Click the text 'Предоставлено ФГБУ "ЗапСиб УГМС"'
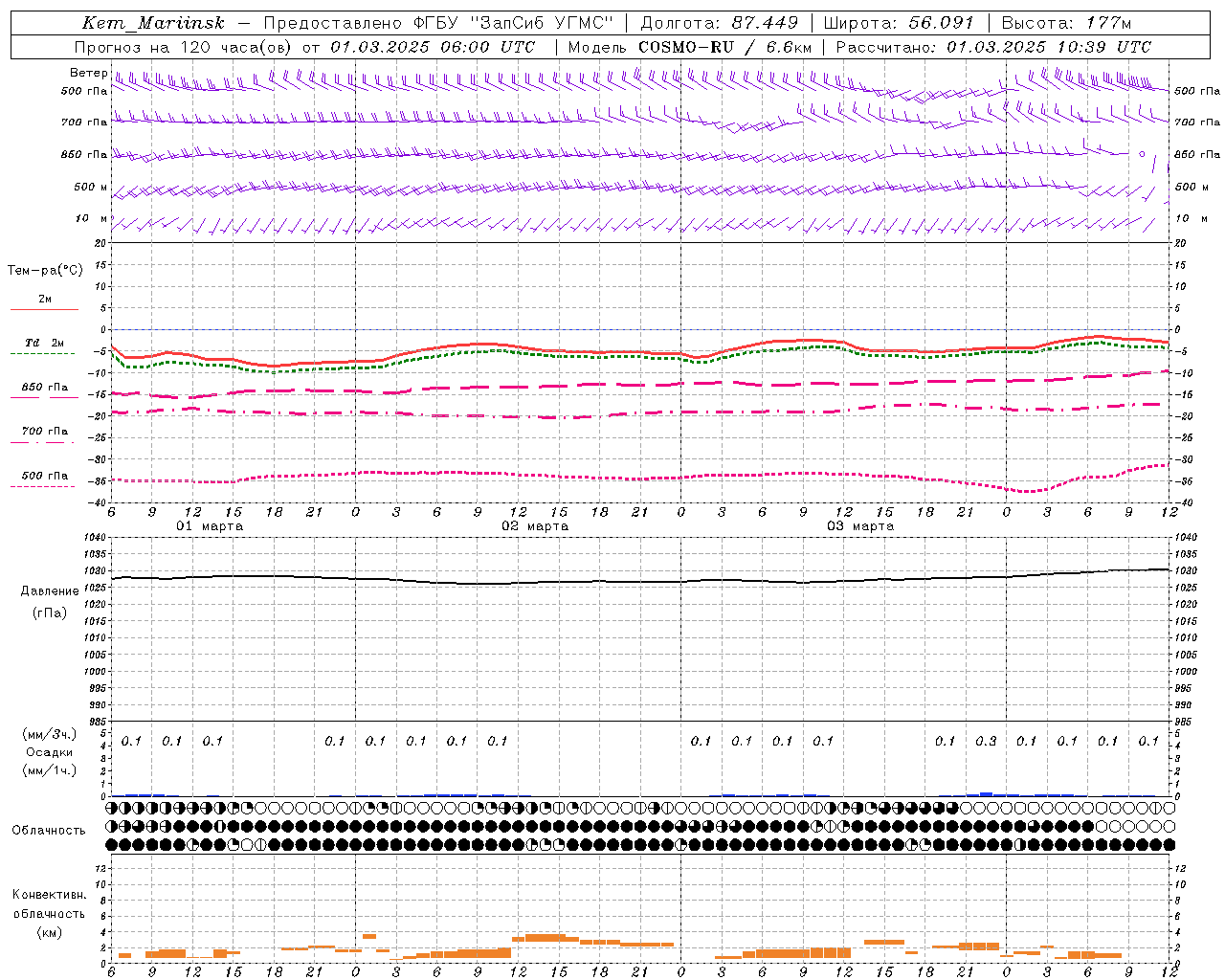This screenshot has height=980, width=1225. pyautogui.click(x=436, y=23)
